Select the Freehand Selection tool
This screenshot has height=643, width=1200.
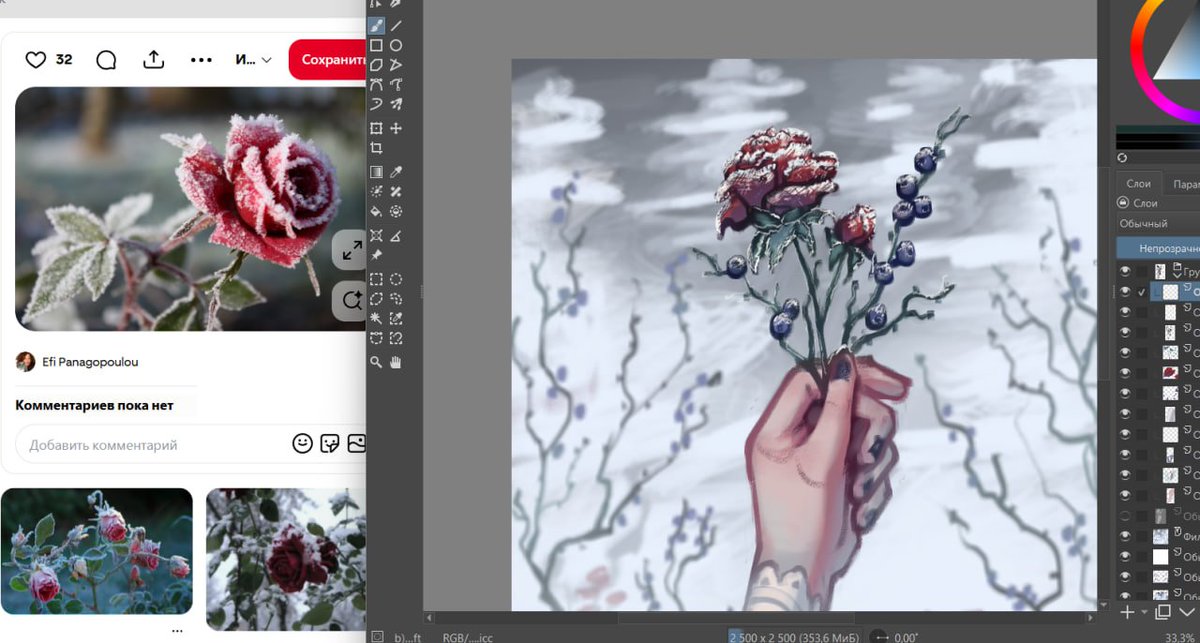click(396, 299)
